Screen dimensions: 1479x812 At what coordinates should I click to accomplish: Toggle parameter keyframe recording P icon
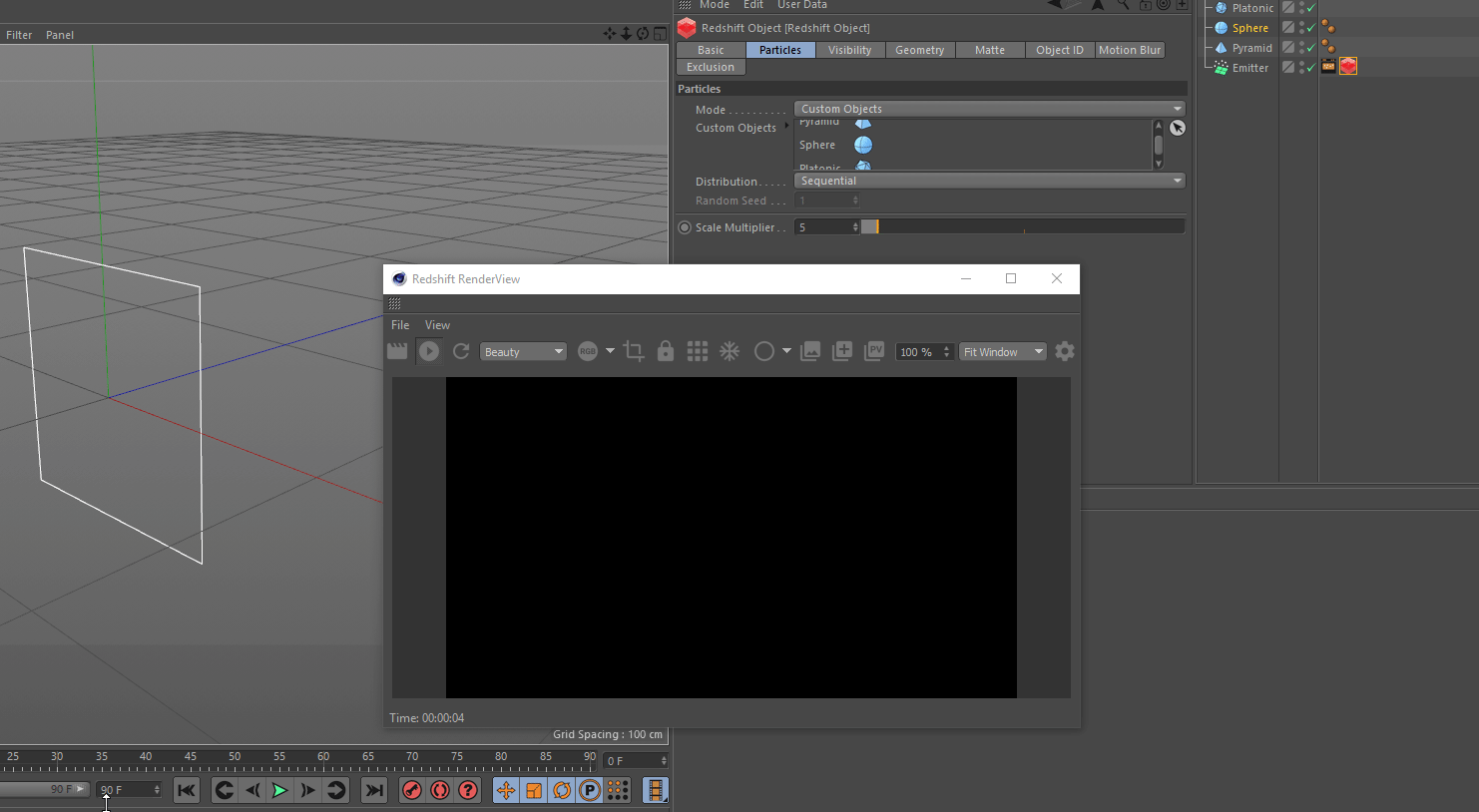(x=590, y=790)
